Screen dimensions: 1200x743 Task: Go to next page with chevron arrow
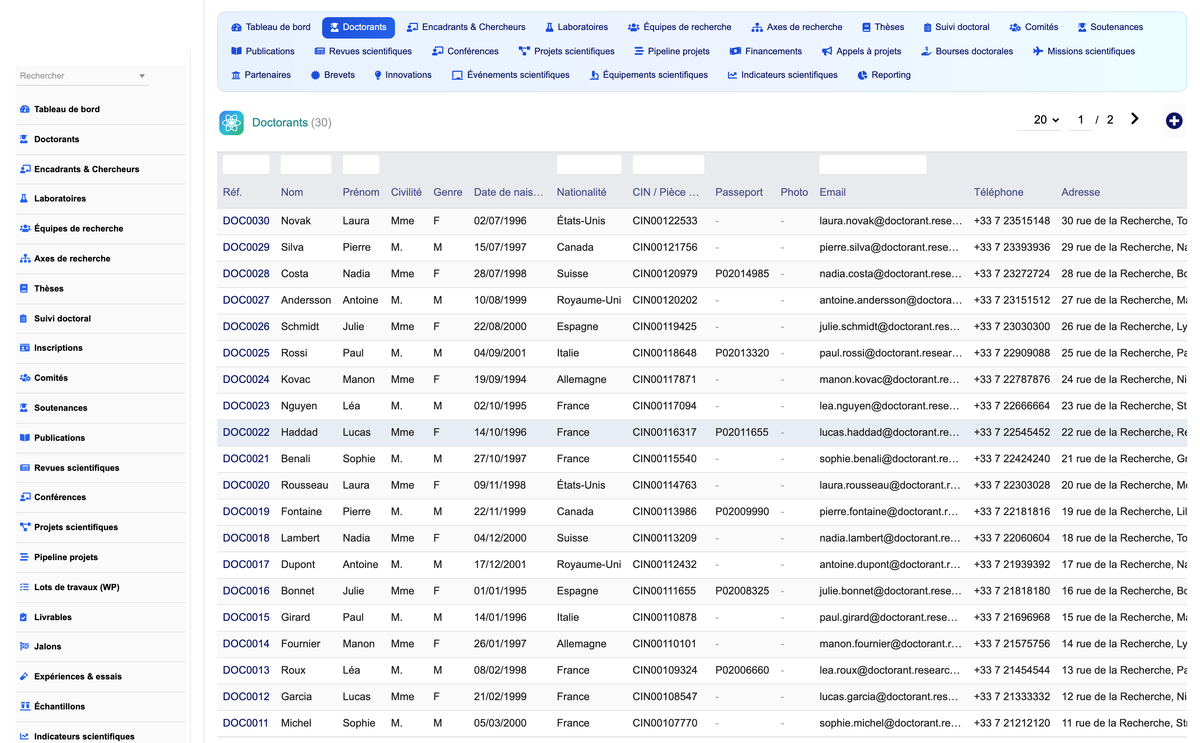pyautogui.click(x=1135, y=119)
